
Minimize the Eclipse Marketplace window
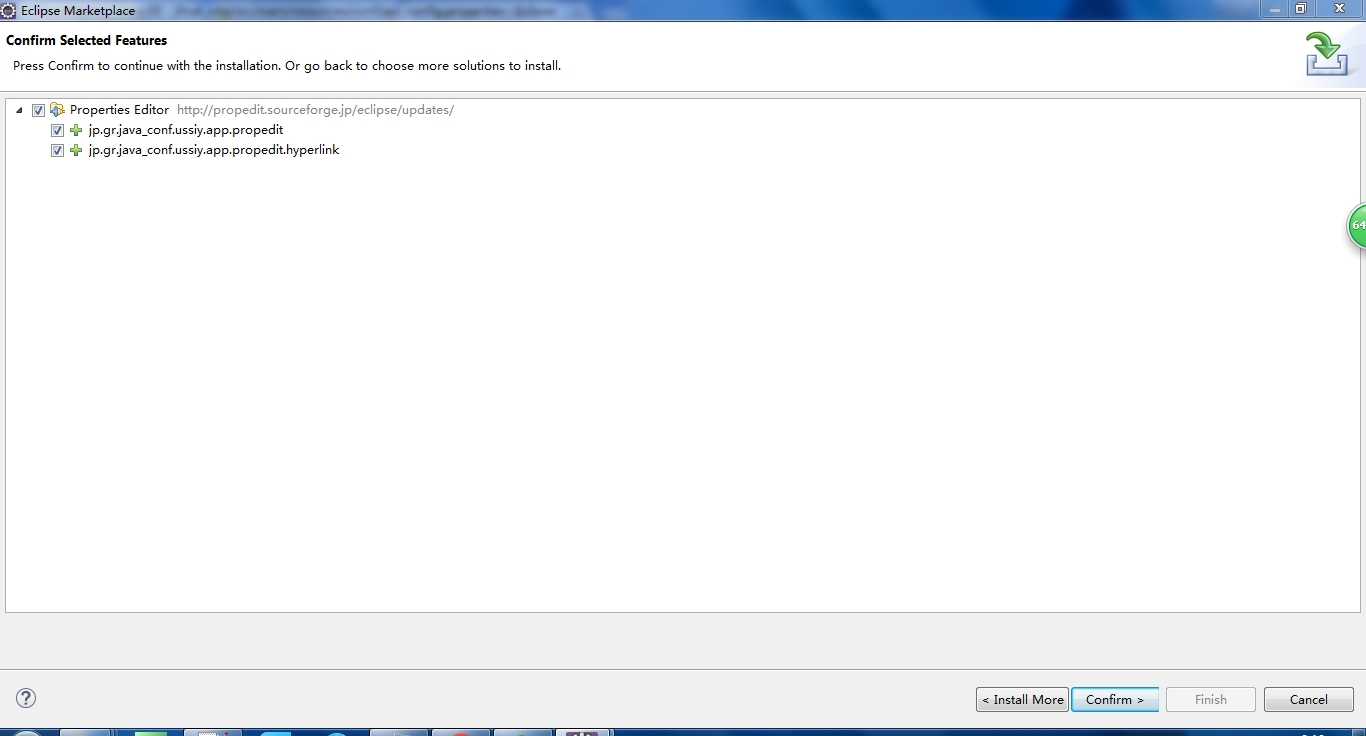click(x=1273, y=8)
